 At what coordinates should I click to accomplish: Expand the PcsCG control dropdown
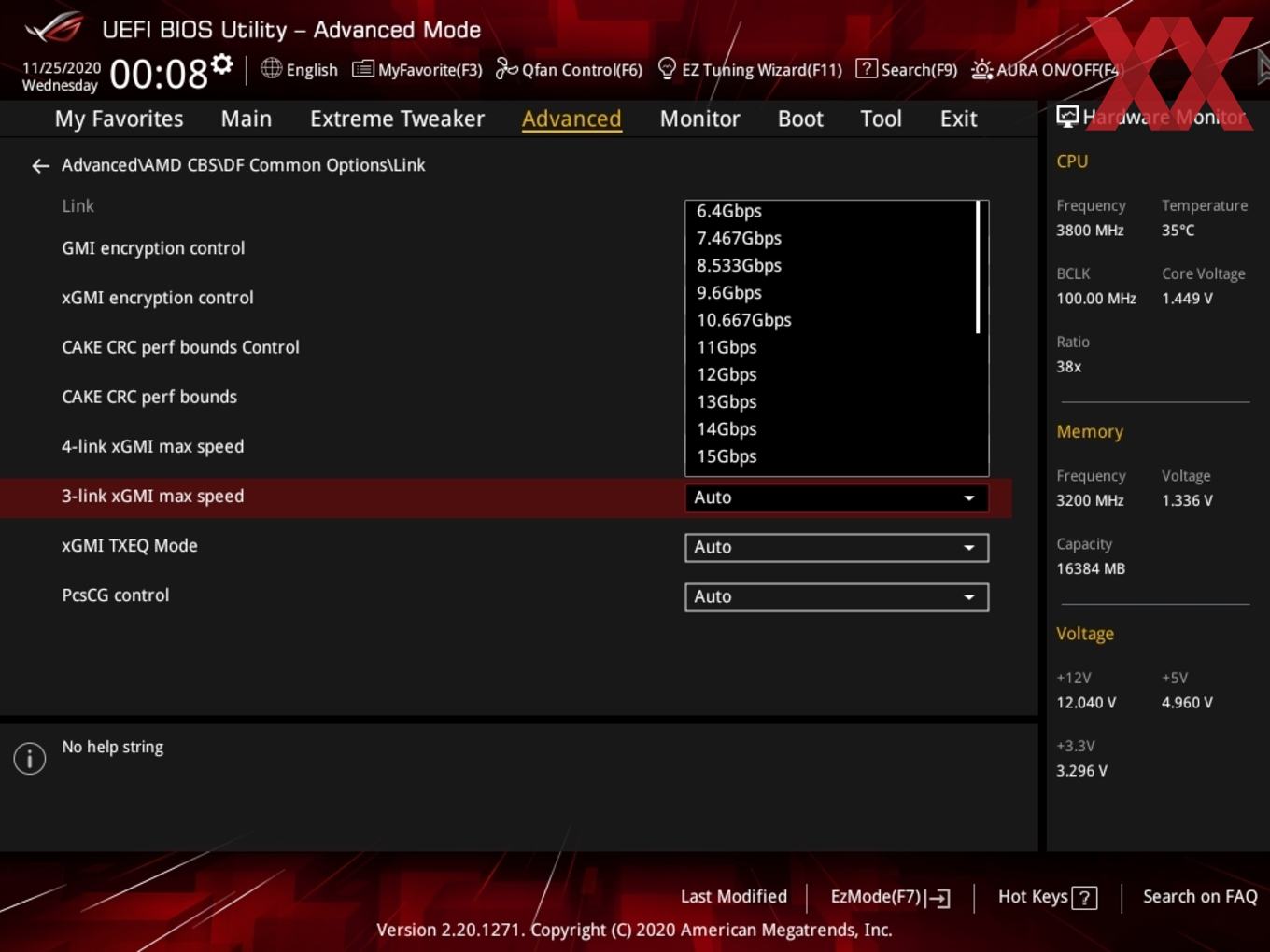click(836, 596)
